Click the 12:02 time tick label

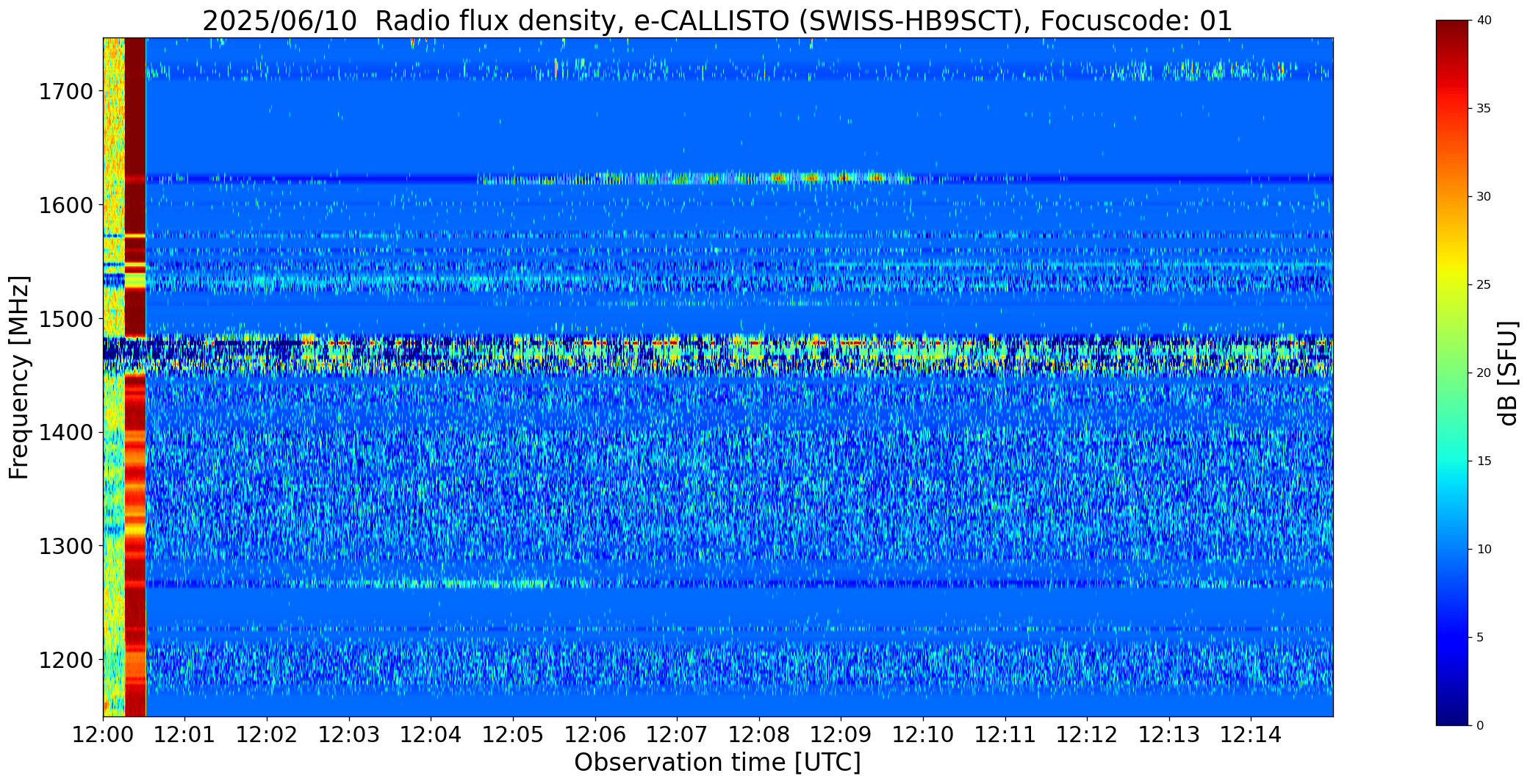coord(267,735)
